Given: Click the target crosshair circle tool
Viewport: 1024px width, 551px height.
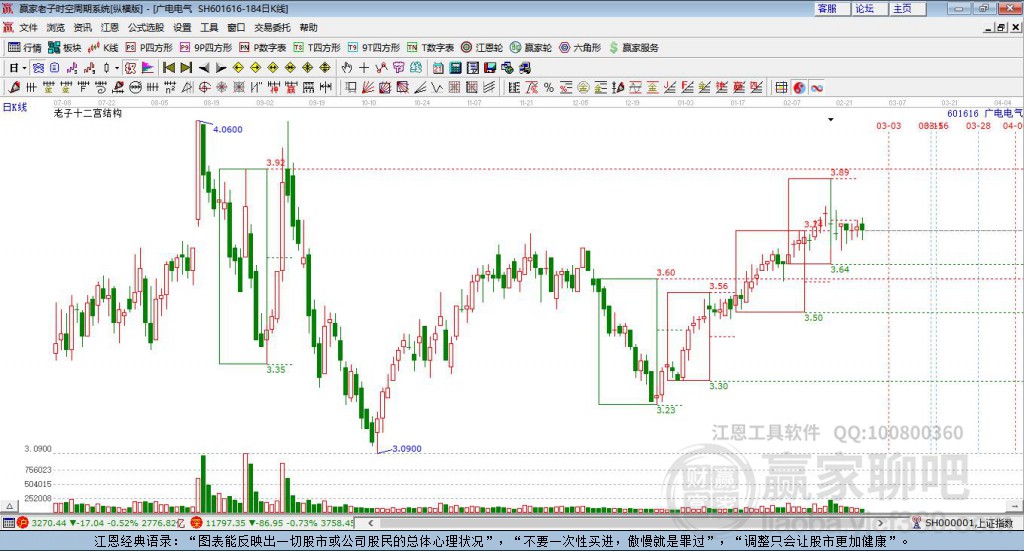Looking at the screenshot, I should (204, 87).
